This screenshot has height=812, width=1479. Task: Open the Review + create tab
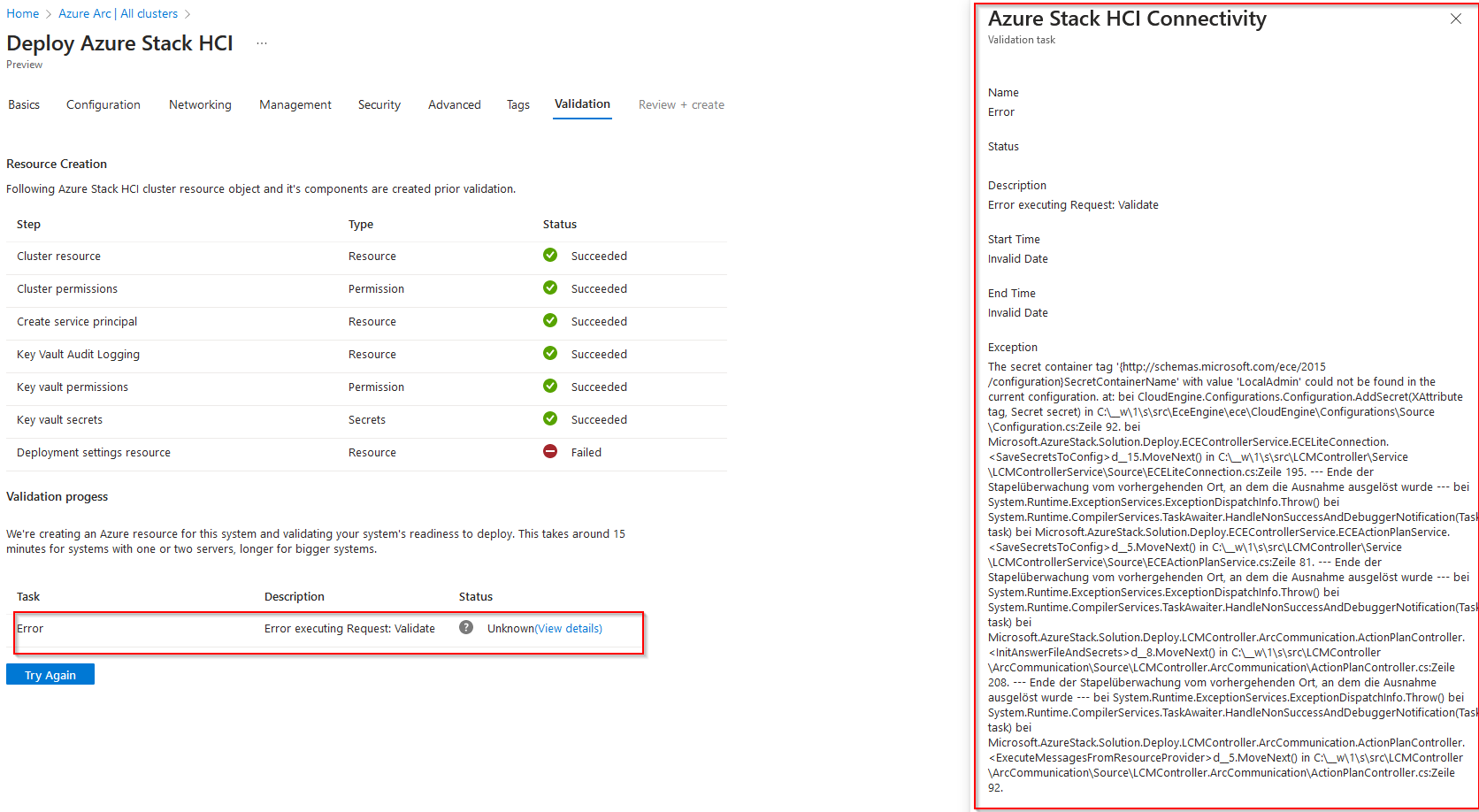pos(681,104)
